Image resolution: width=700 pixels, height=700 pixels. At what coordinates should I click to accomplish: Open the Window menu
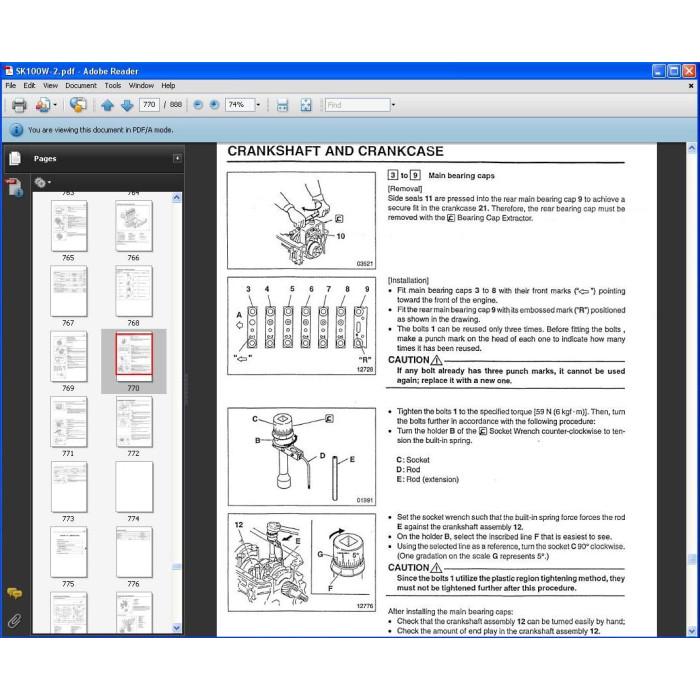pos(141,85)
